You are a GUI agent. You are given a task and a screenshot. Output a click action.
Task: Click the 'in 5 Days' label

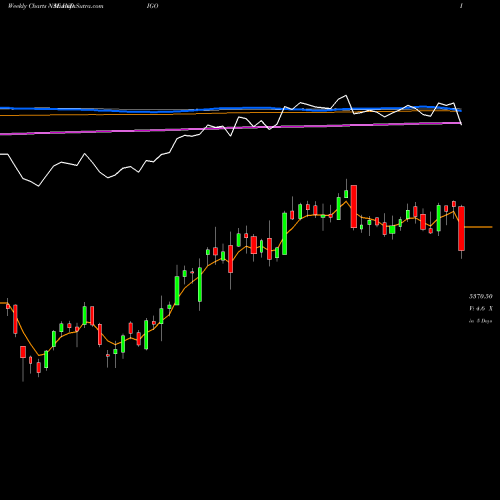point(481,321)
